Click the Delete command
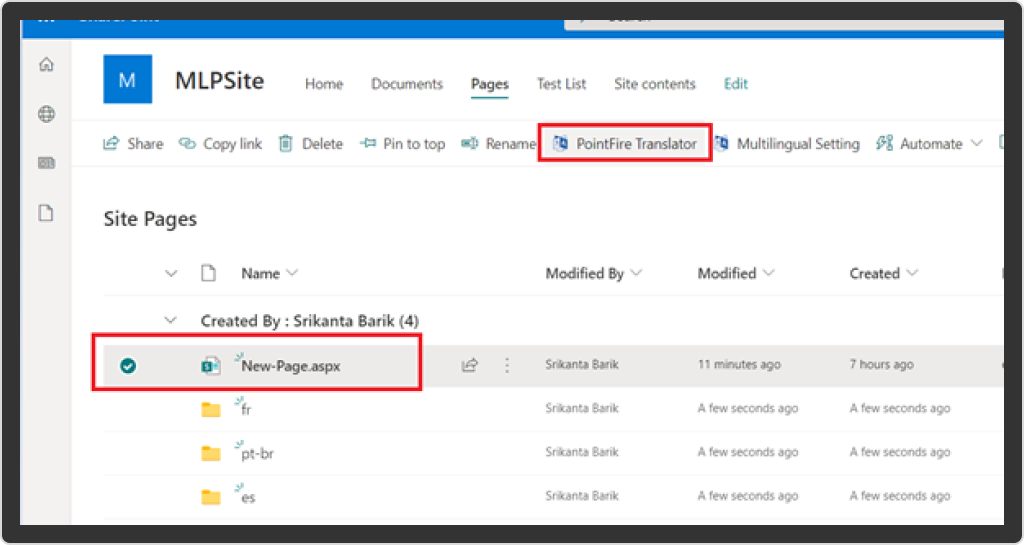The image size is (1024, 545). (311, 144)
